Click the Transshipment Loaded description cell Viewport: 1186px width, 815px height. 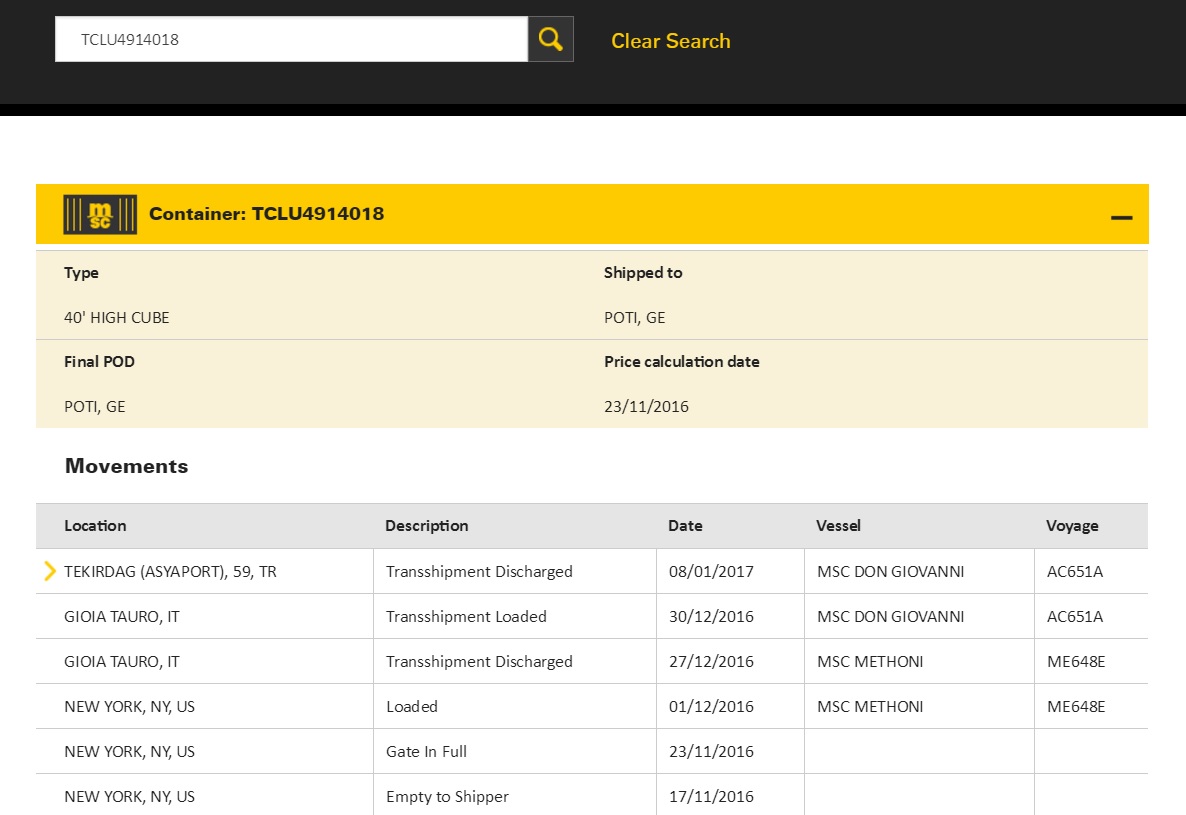point(466,617)
